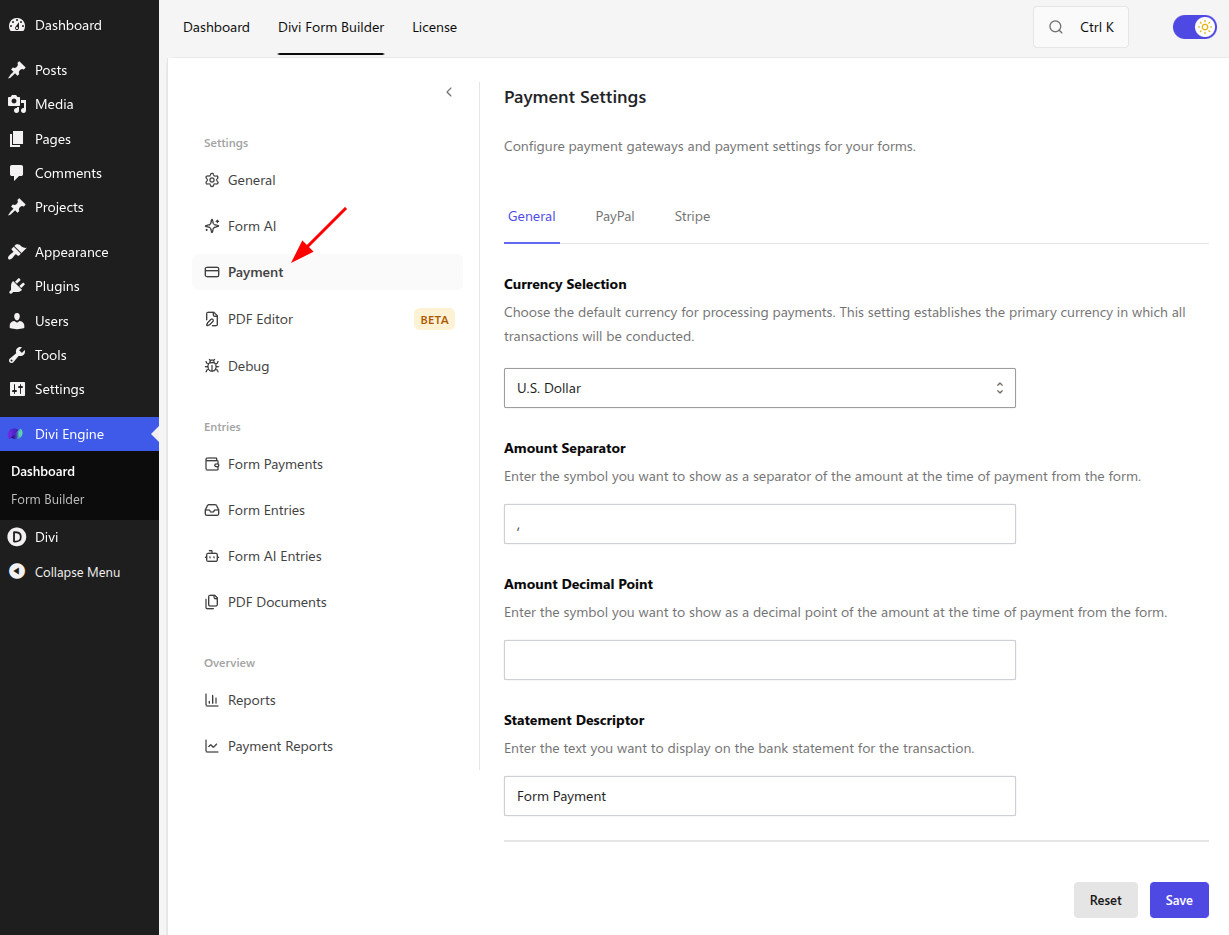
Task: Click the Pages icon in sidebar
Action: point(17,139)
